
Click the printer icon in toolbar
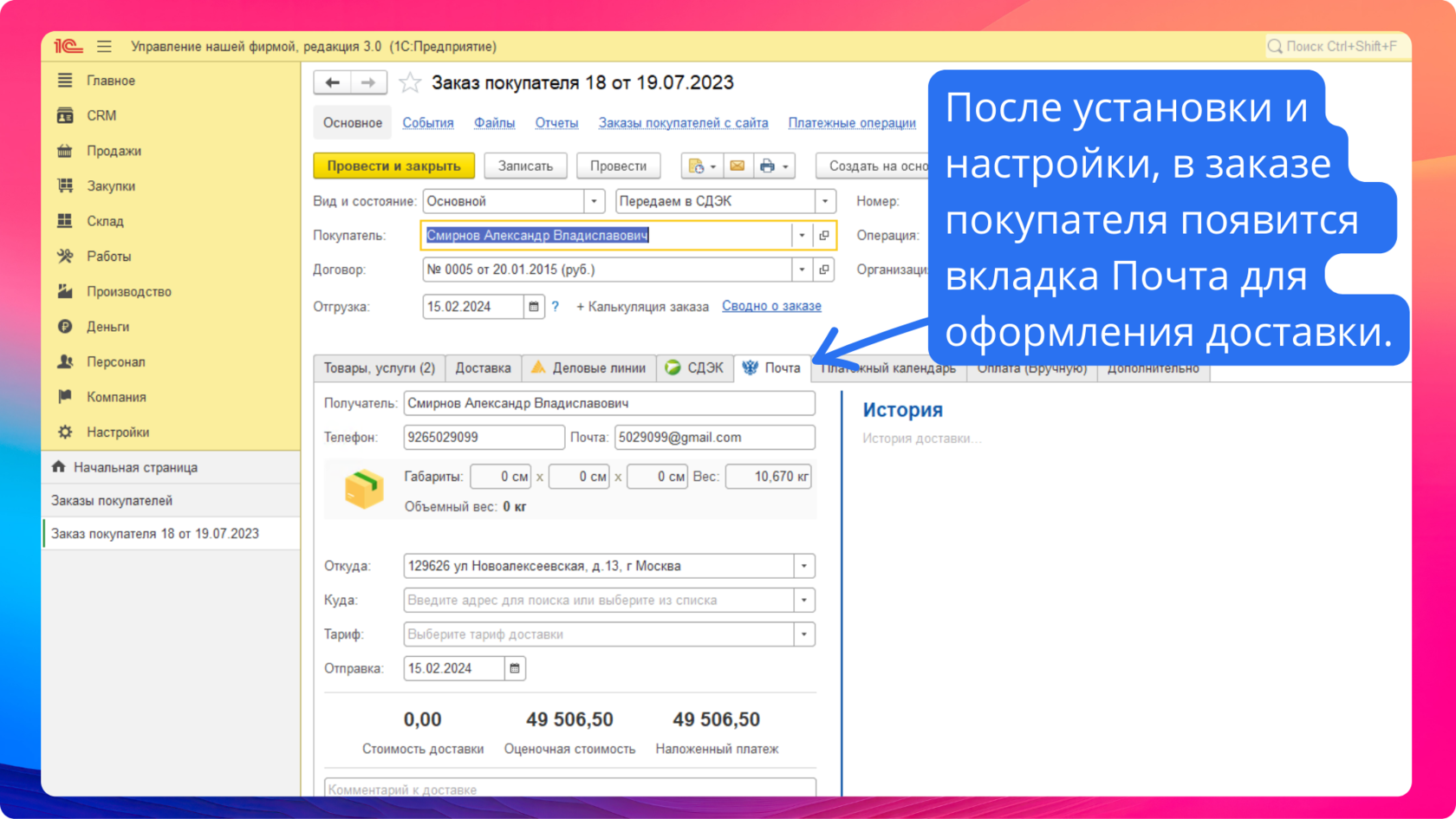767,166
